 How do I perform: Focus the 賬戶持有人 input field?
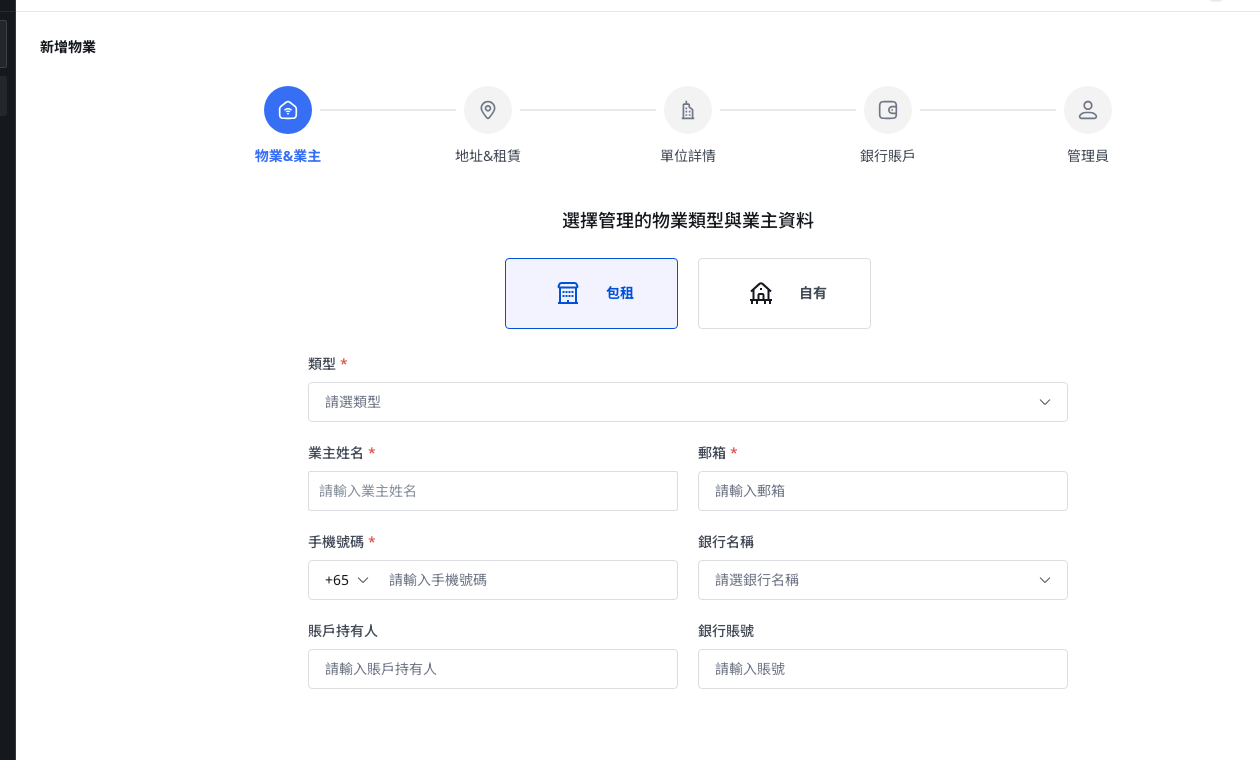pyautogui.click(x=493, y=669)
